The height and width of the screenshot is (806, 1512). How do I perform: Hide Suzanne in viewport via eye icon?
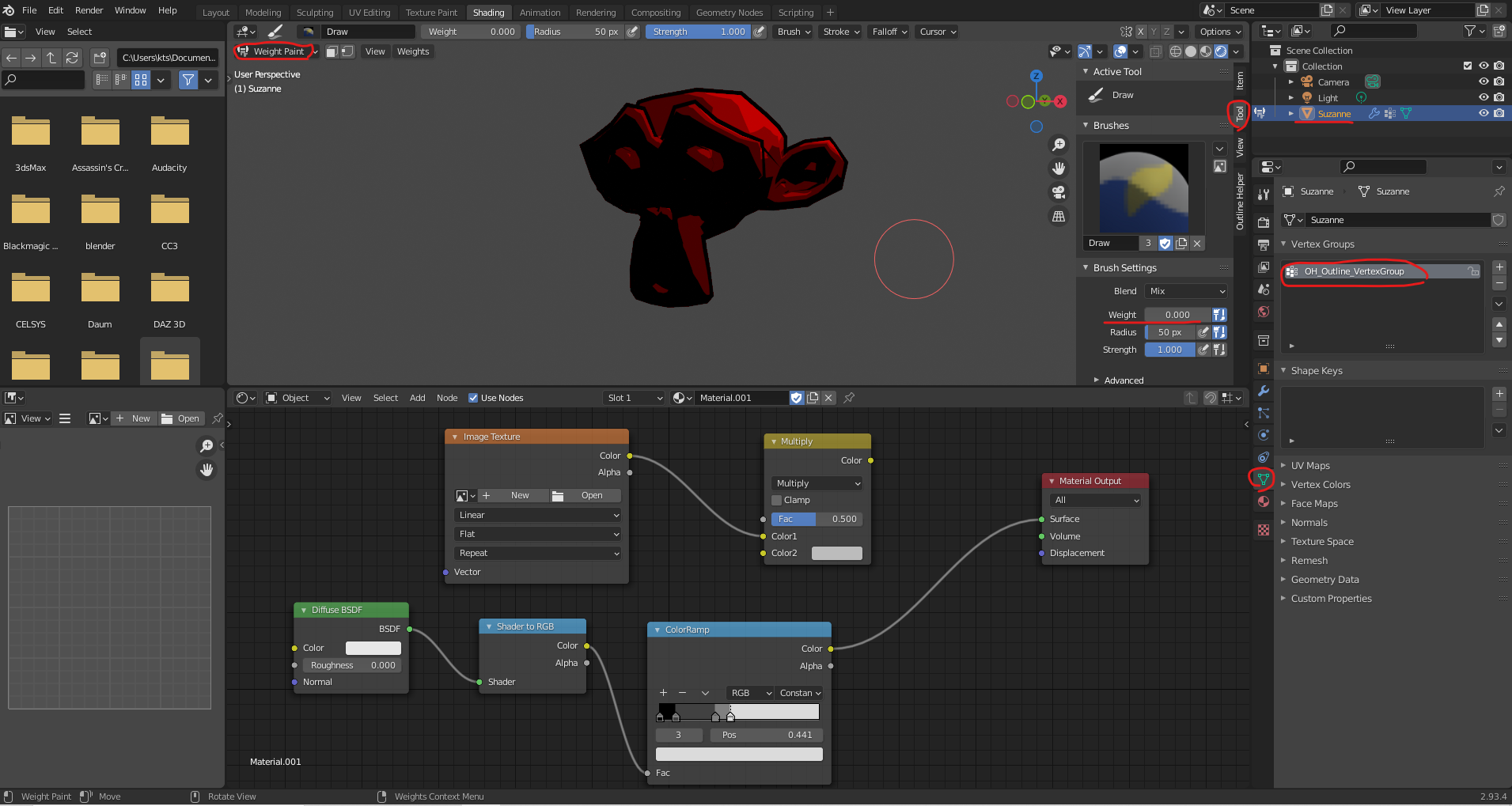[x=1484, y=113]
